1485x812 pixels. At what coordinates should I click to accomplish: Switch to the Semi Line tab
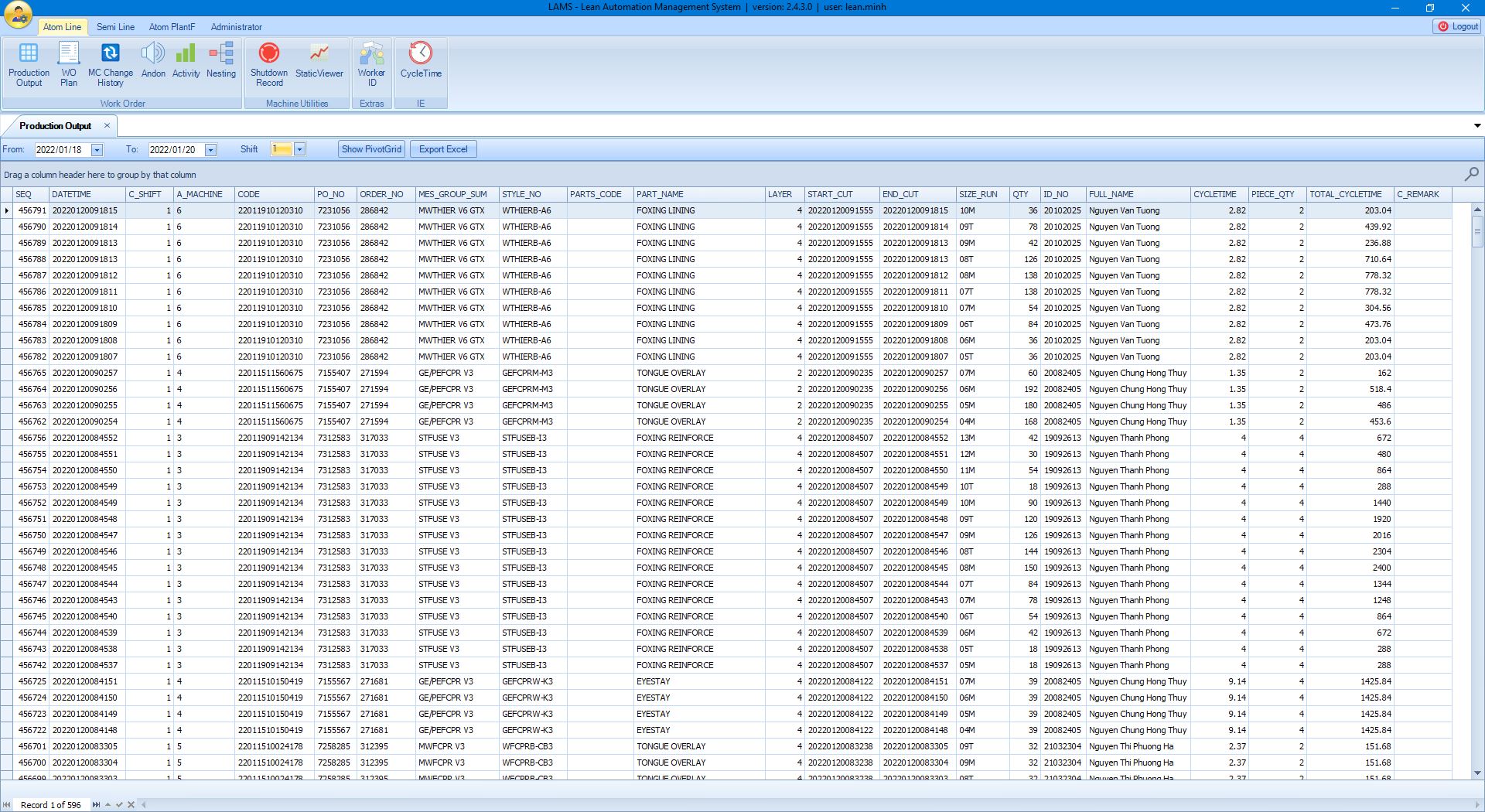[115, 27]
